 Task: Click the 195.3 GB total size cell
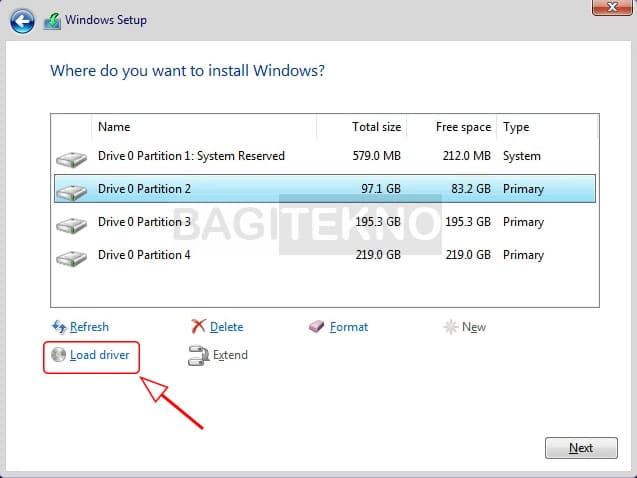pyautogui.click(x=378, y=222)
